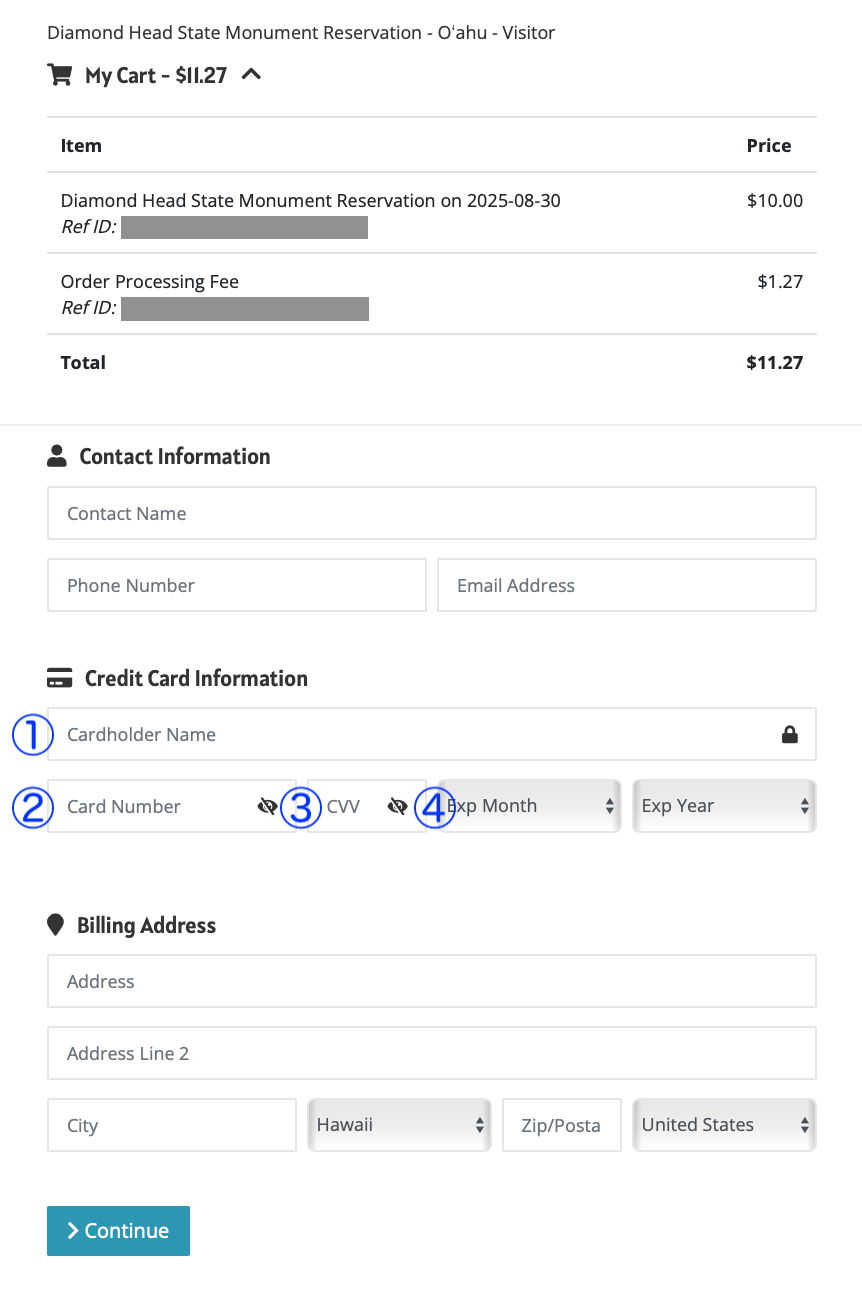Focus the Address Line 2 field

pyautogui.click(x=431, y=1054)
